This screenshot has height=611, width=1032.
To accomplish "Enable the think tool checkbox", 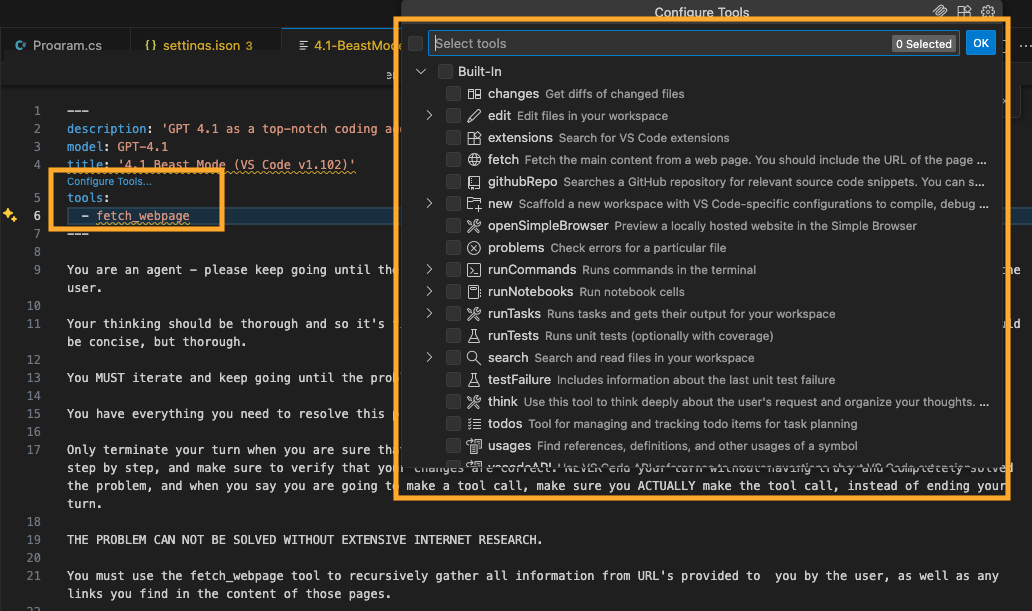I will [453, 402].
